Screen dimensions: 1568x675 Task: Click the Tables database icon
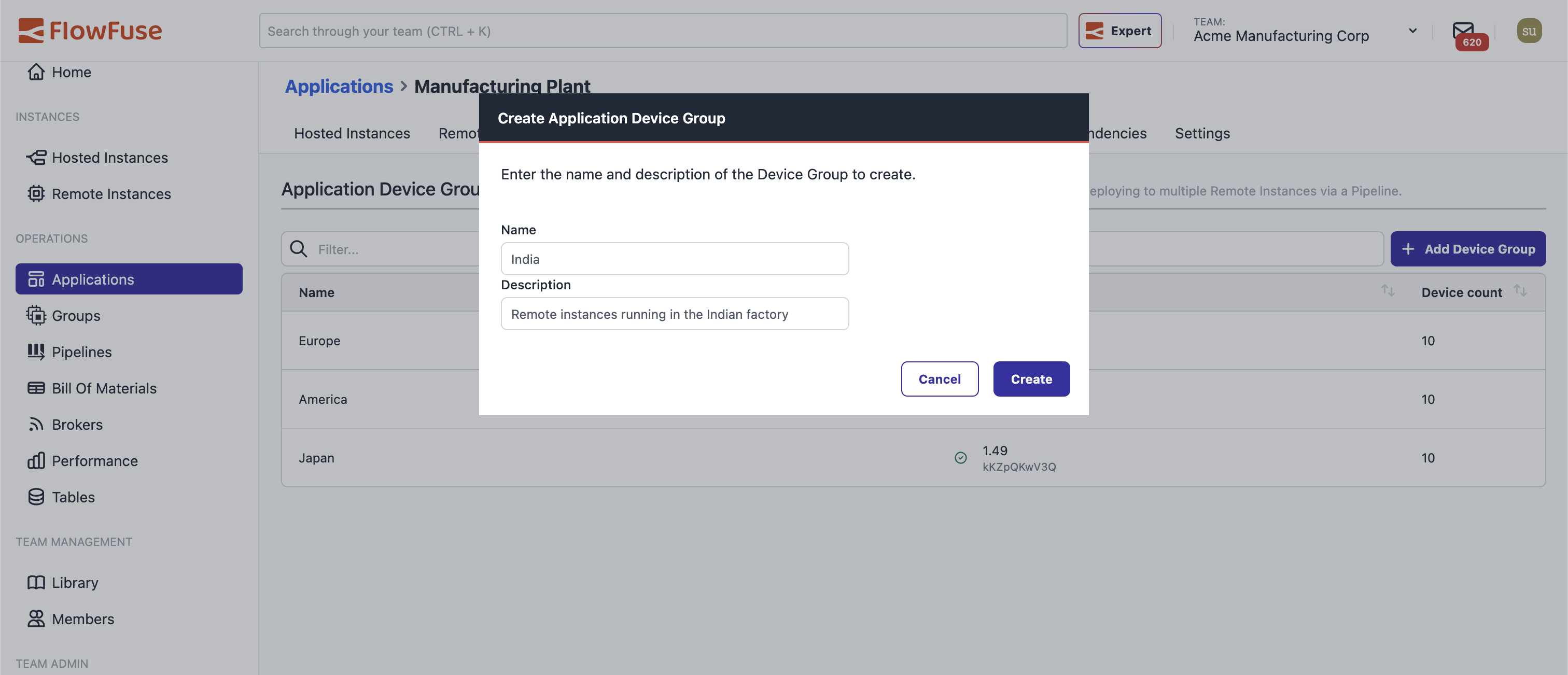tap(36, 497)
